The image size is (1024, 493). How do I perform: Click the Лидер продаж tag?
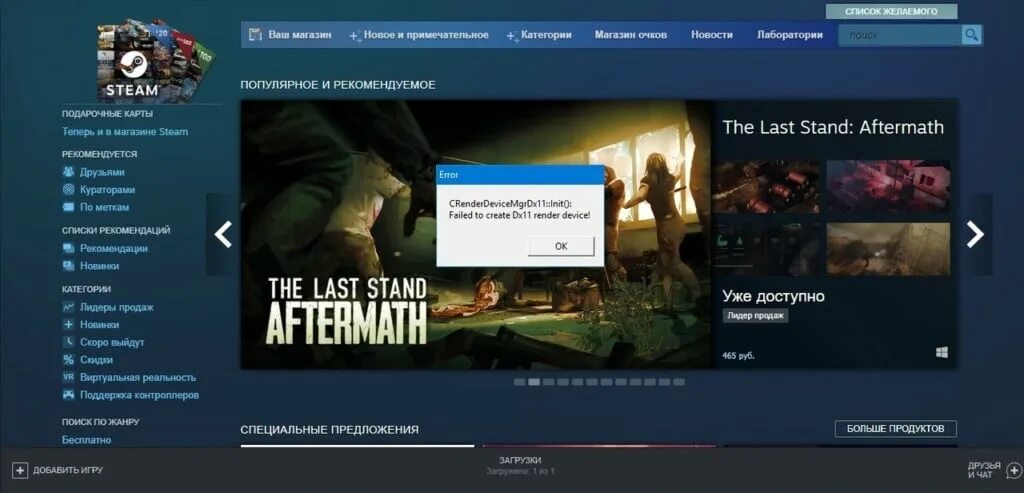(x=755, y=315)
